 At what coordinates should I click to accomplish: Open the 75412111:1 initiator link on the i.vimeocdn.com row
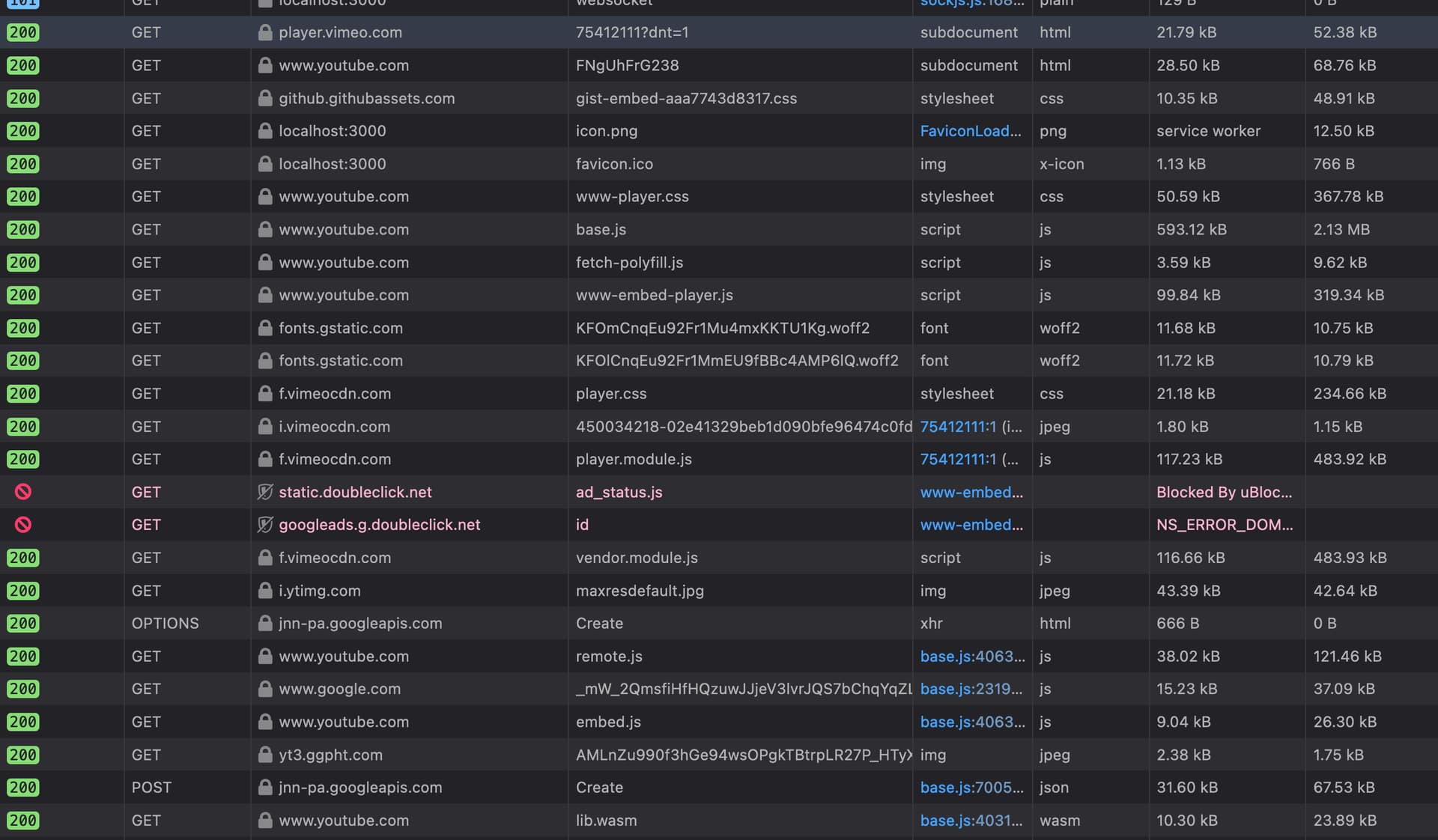[x=959, y=427]
